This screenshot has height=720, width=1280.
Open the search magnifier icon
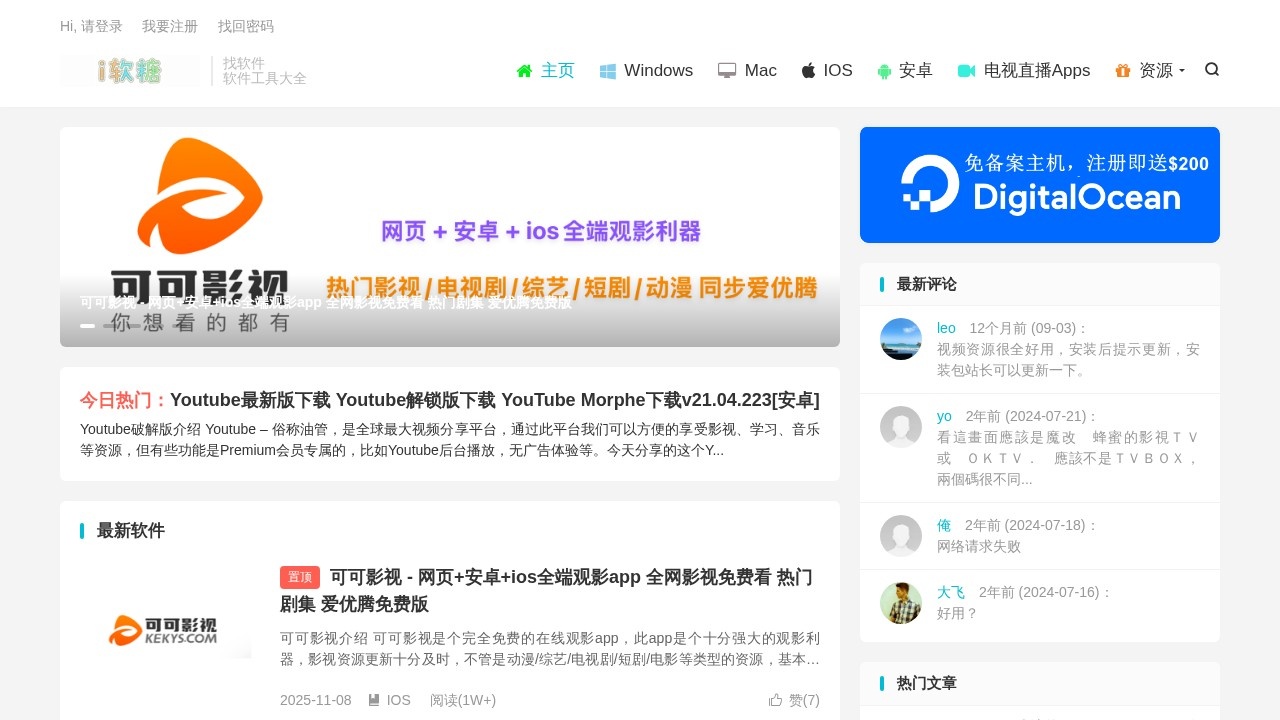1212,69
